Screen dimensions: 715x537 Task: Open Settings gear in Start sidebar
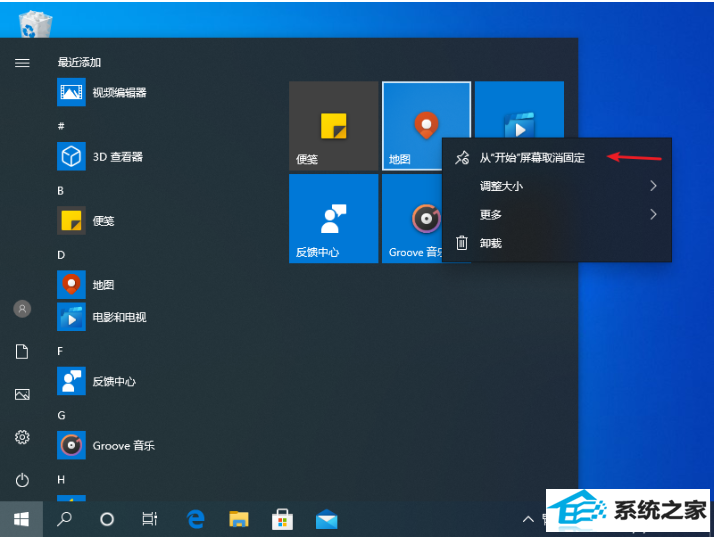22,437
